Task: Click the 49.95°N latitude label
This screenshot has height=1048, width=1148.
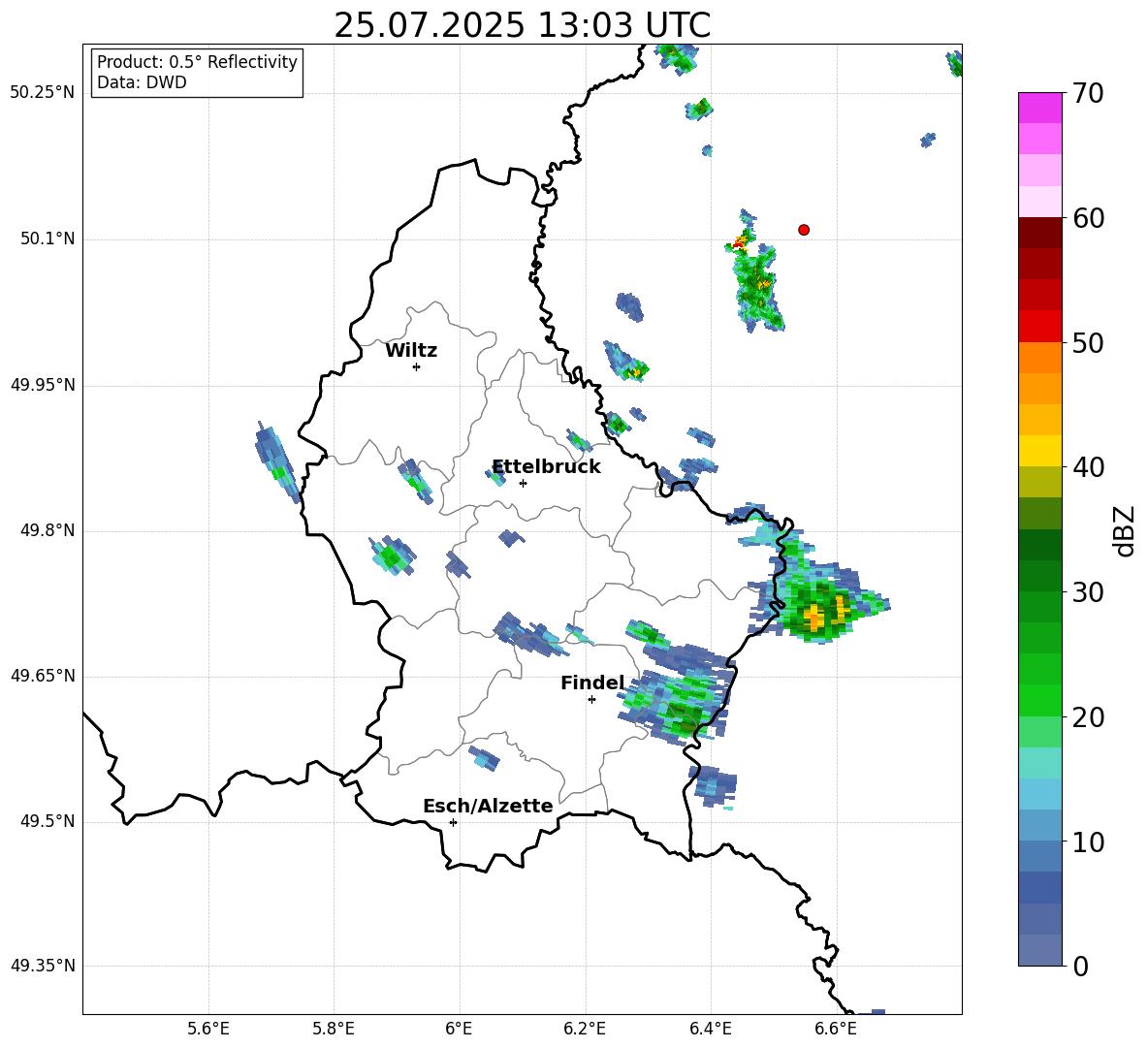Action: pyautogui.click(x=43, y=385)
